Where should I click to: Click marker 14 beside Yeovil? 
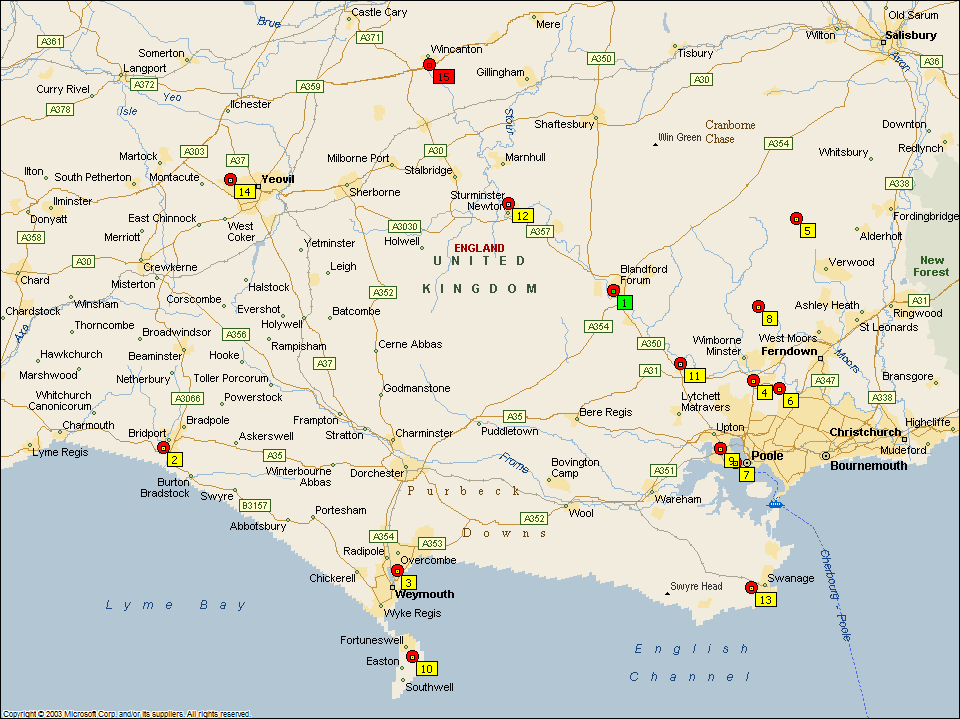point(244,191)
